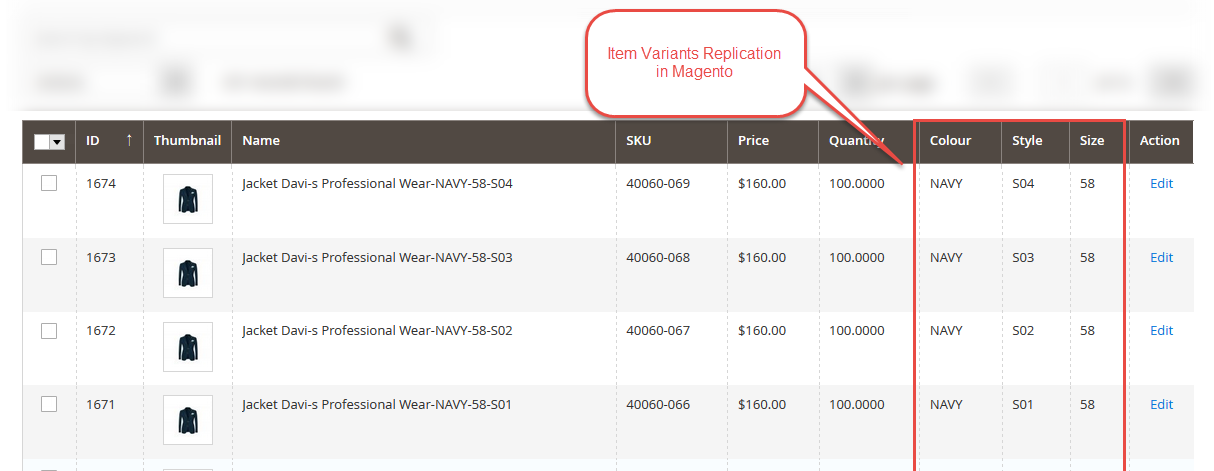Sort products by the SKU column header

tap(638, 141)
